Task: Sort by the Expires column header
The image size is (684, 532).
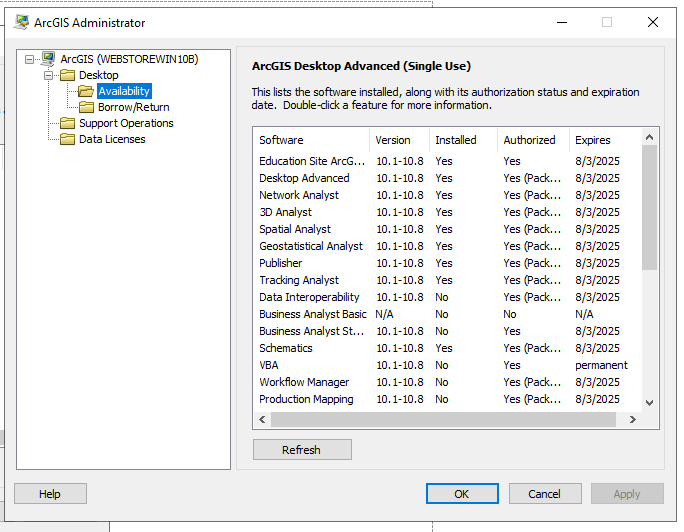Action: click(x=605, y=140)
